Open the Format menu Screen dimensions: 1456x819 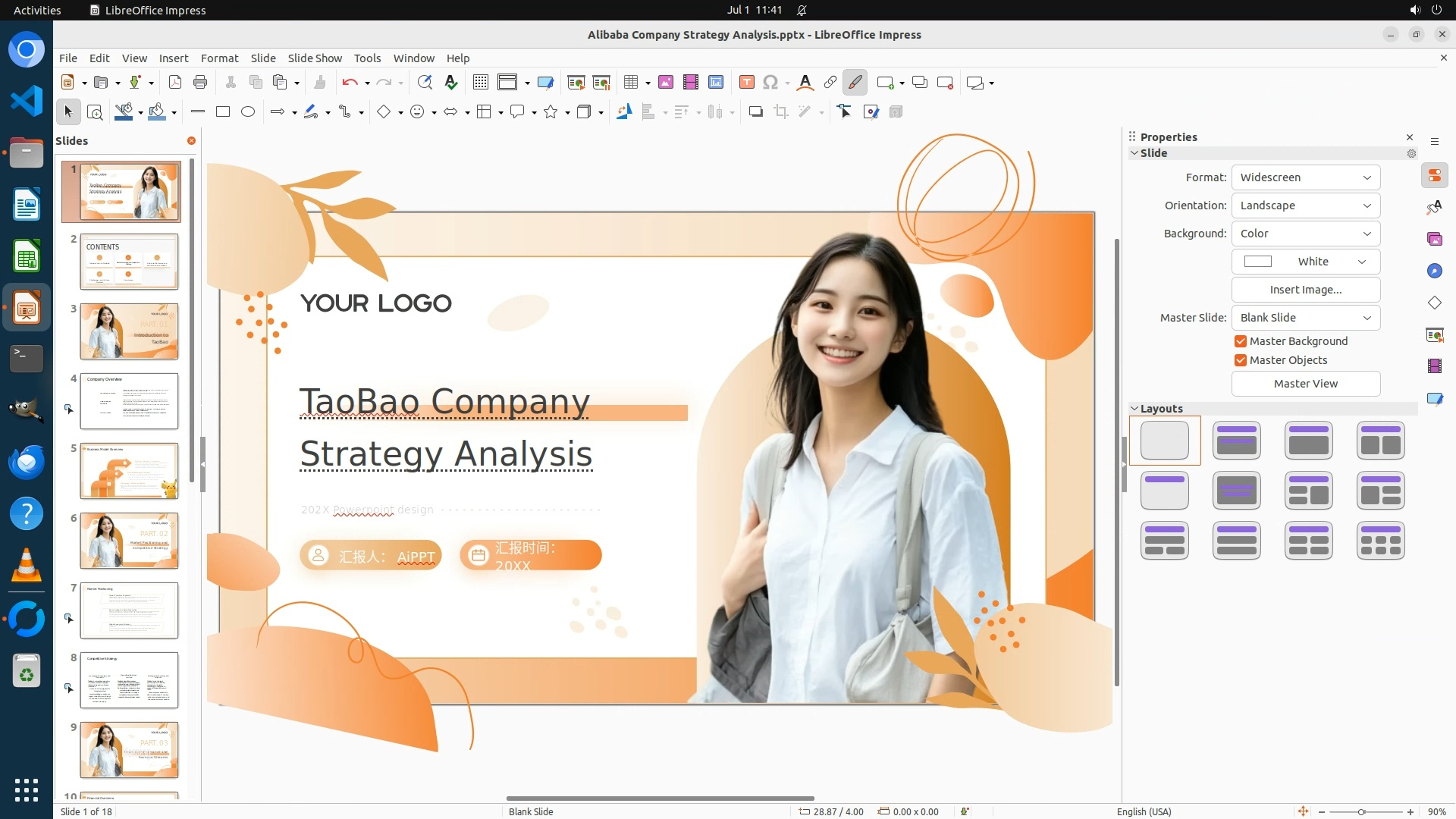pyautogui.click(x=219, y=58)
